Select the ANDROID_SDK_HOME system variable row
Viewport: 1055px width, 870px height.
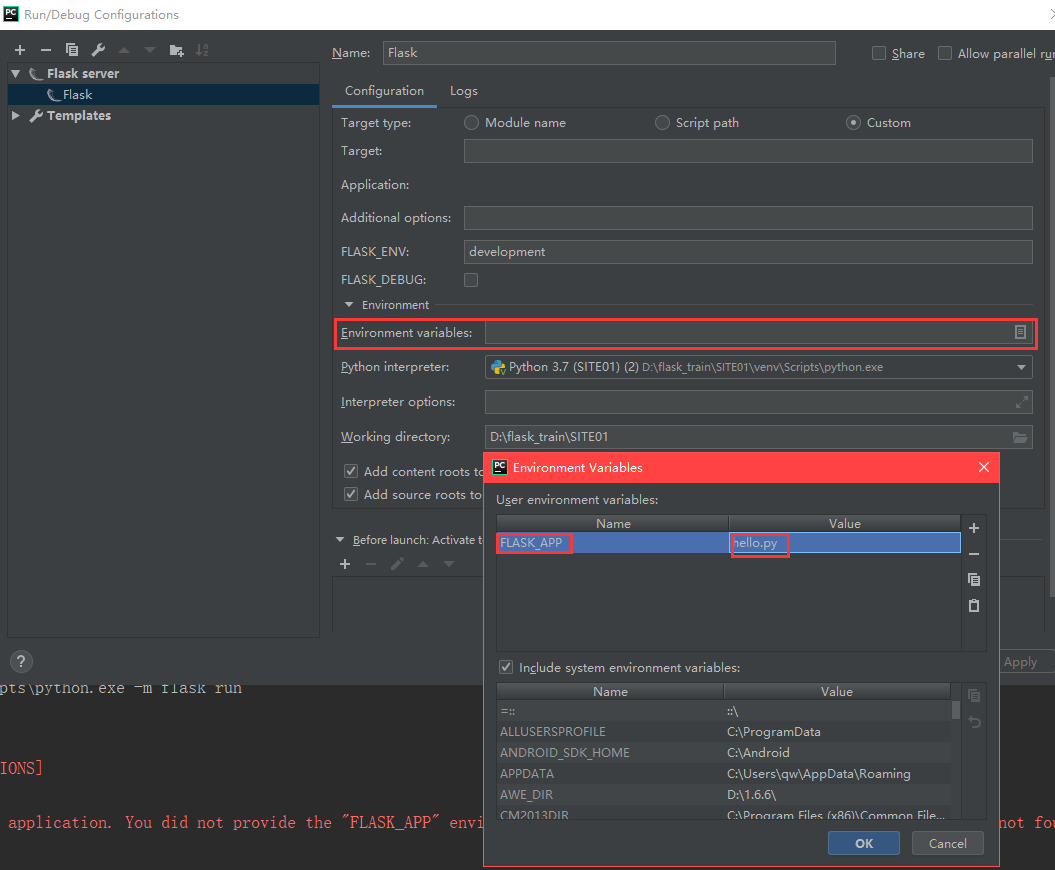[724, 752]
